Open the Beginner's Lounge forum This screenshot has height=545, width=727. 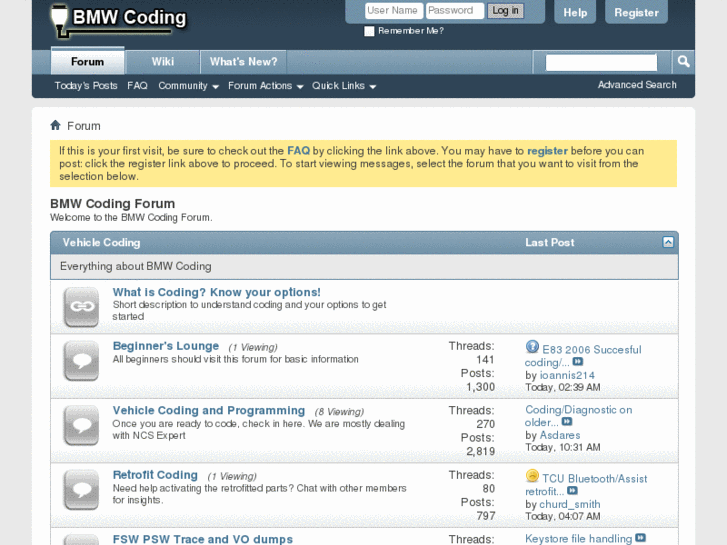pos(166,346)
